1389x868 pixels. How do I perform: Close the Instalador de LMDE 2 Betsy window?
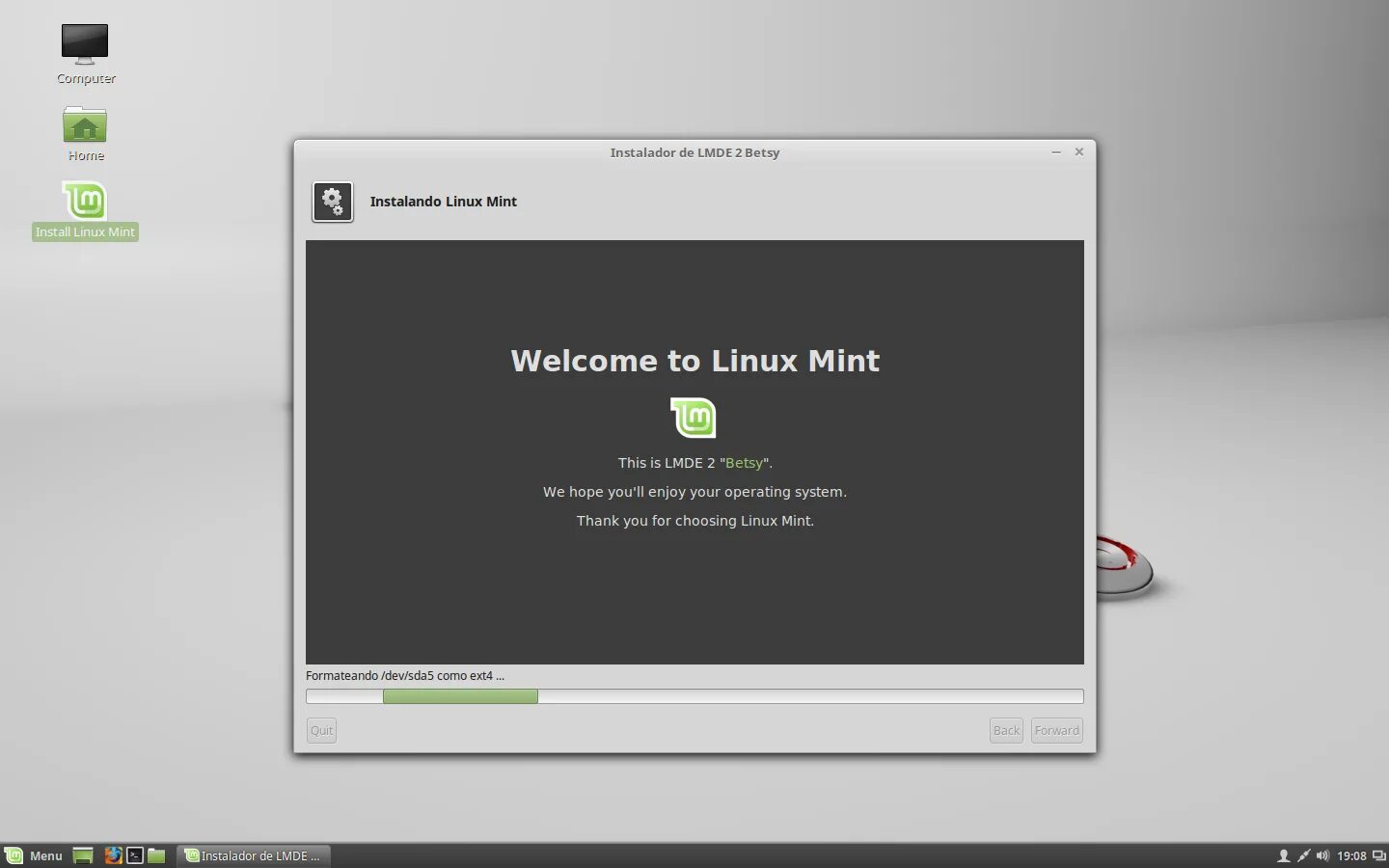pos(1079,151)
